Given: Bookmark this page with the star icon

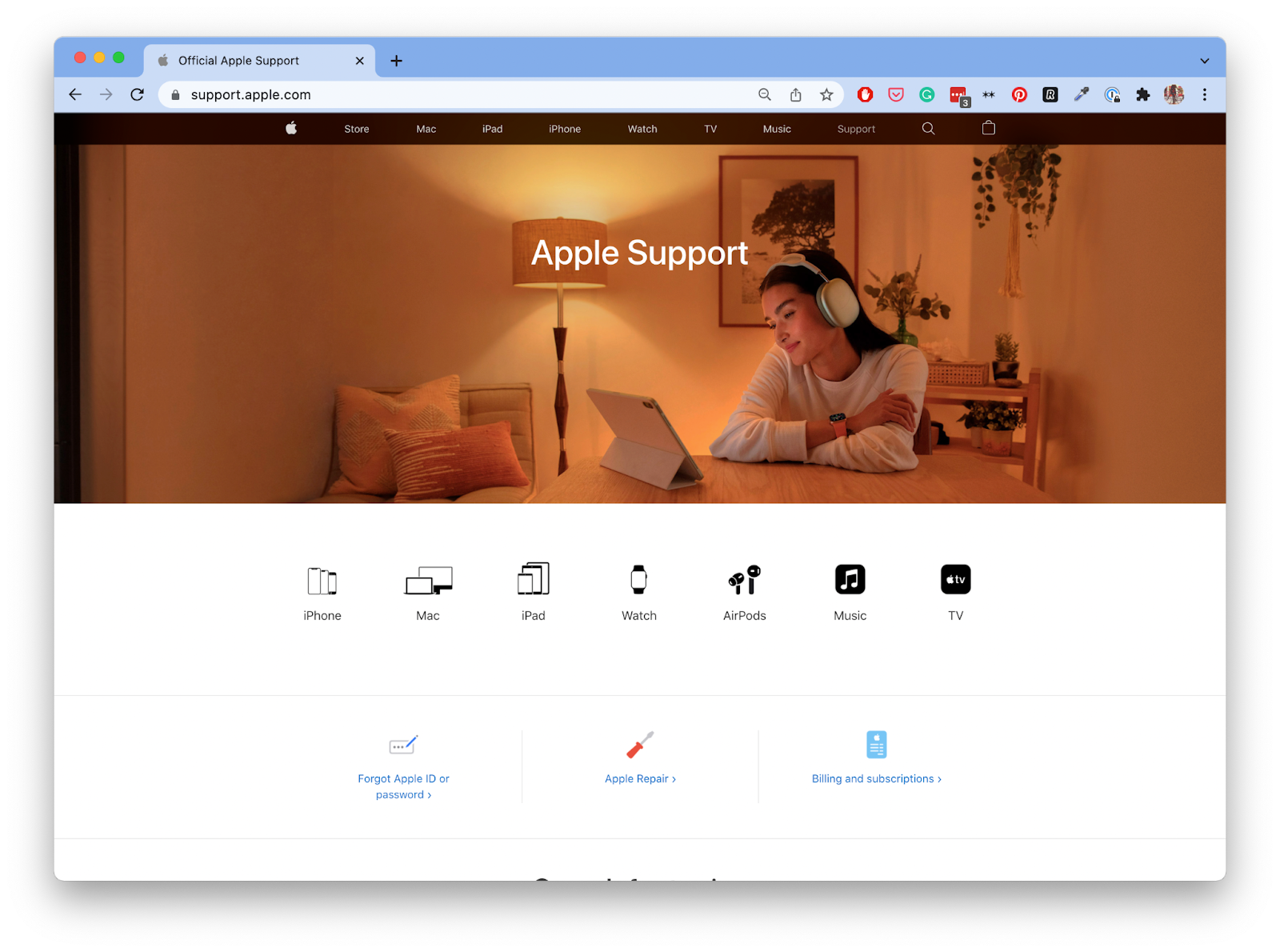Looking at the screenshot, I should (826, 94).
